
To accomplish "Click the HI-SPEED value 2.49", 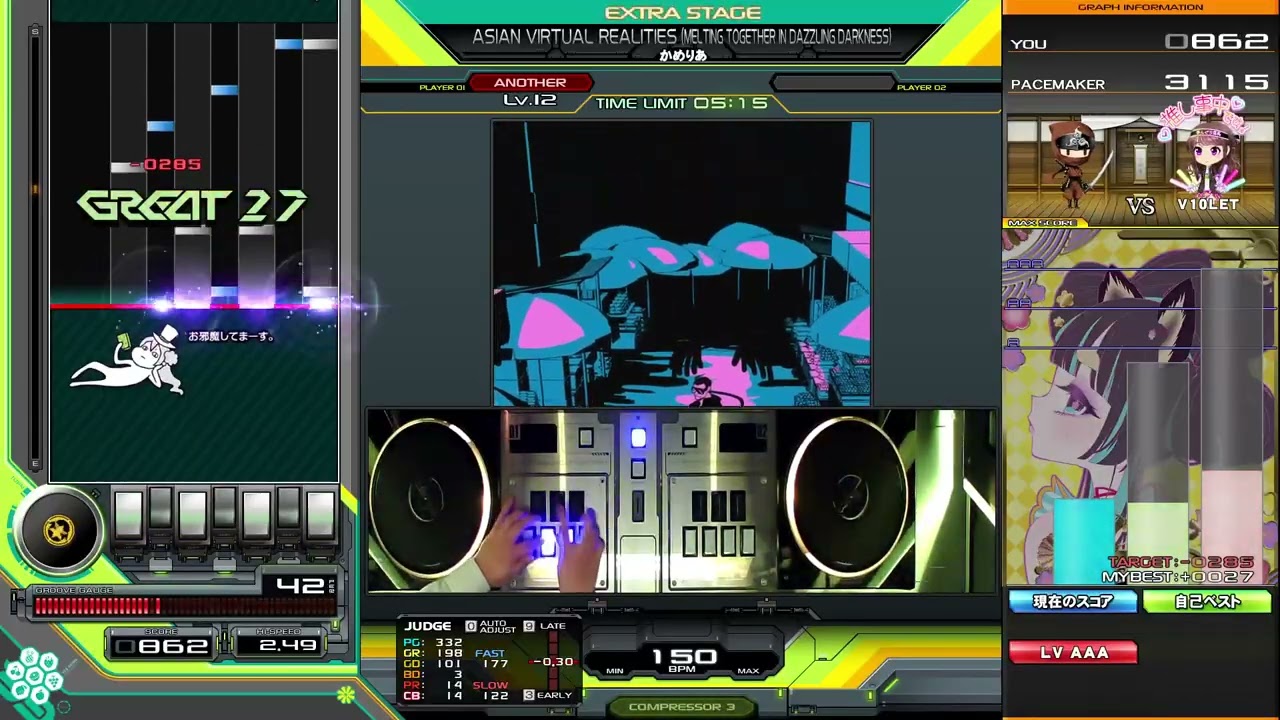I will [287, 646].
